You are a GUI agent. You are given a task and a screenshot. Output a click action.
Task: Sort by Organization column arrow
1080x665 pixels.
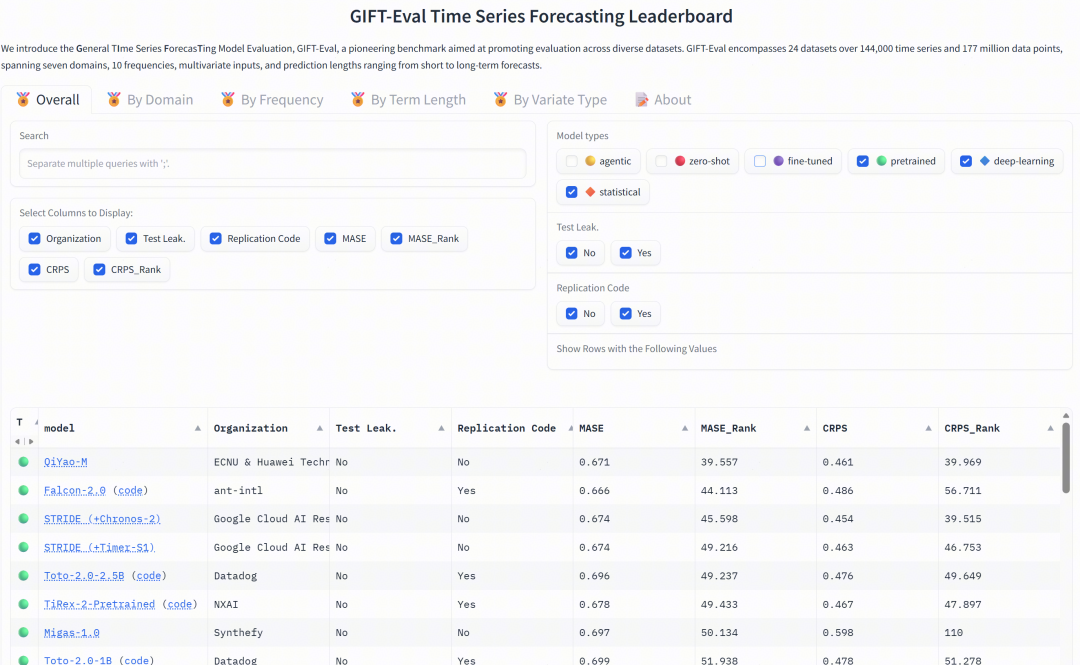(x=320, y=428)
